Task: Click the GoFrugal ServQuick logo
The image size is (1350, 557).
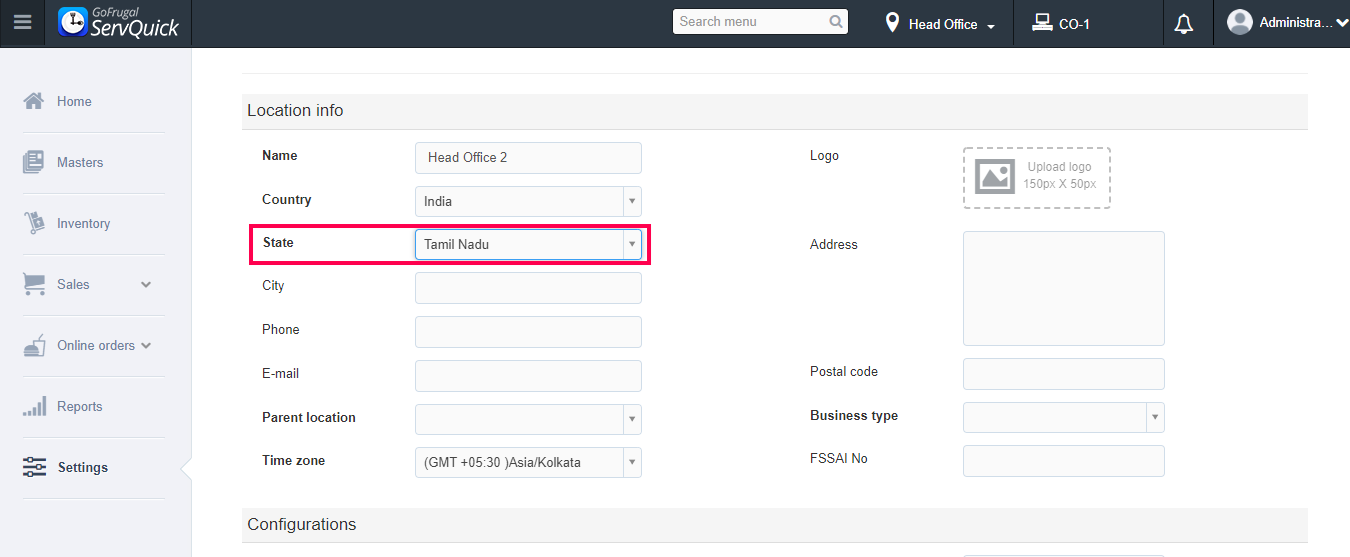Action: click(119, 23)
